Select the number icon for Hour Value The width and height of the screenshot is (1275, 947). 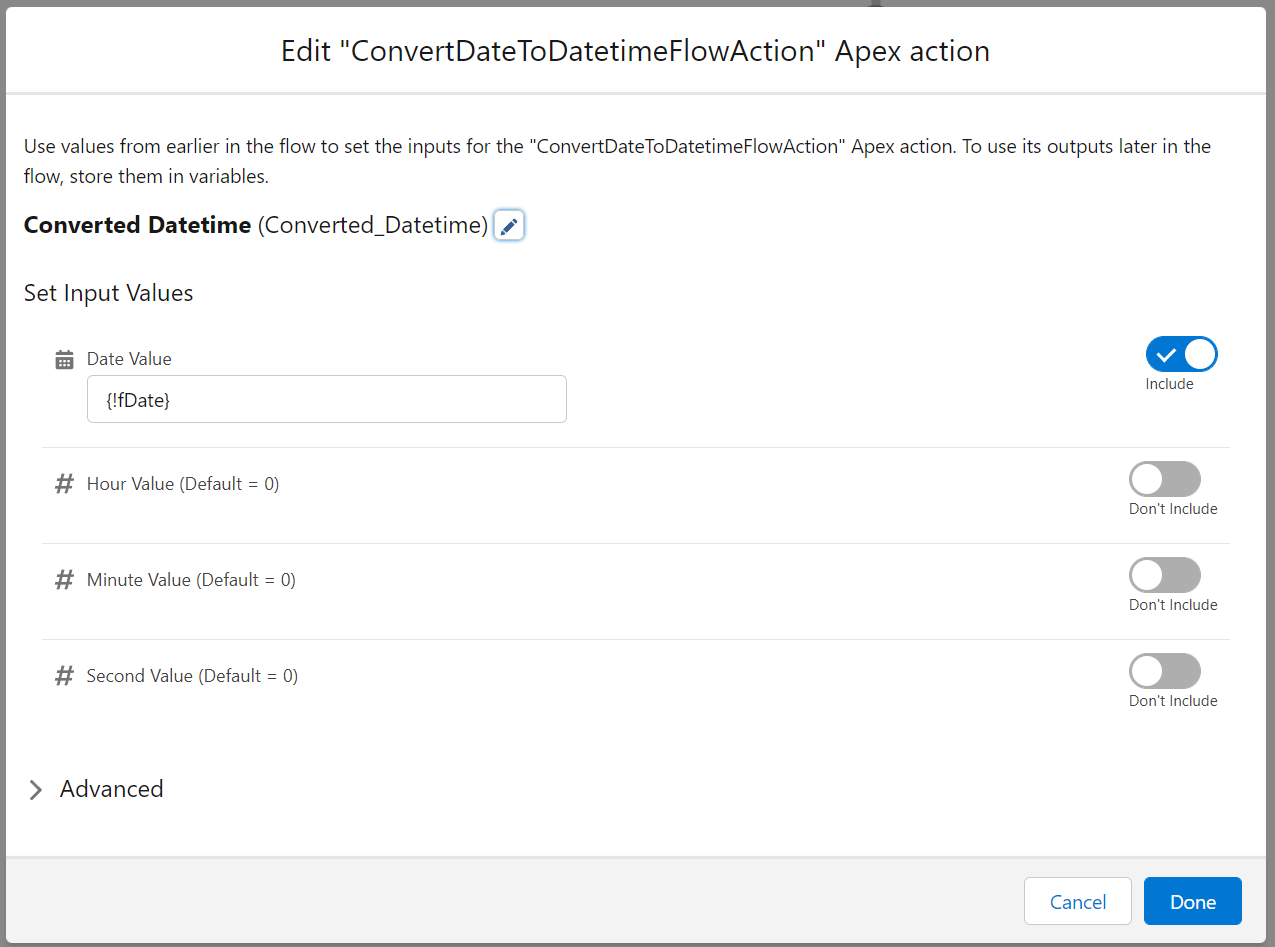click(64, 483)
